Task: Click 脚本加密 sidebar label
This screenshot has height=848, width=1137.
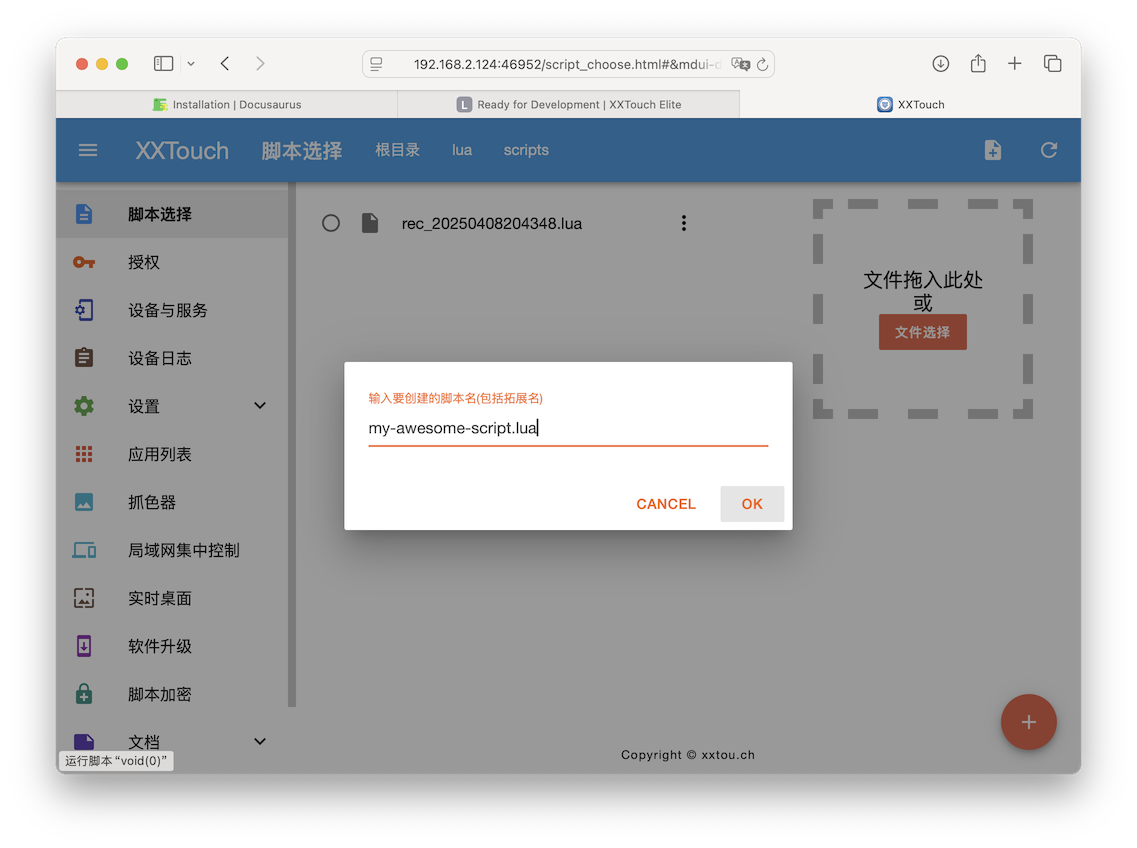Action: pos(160,694)
